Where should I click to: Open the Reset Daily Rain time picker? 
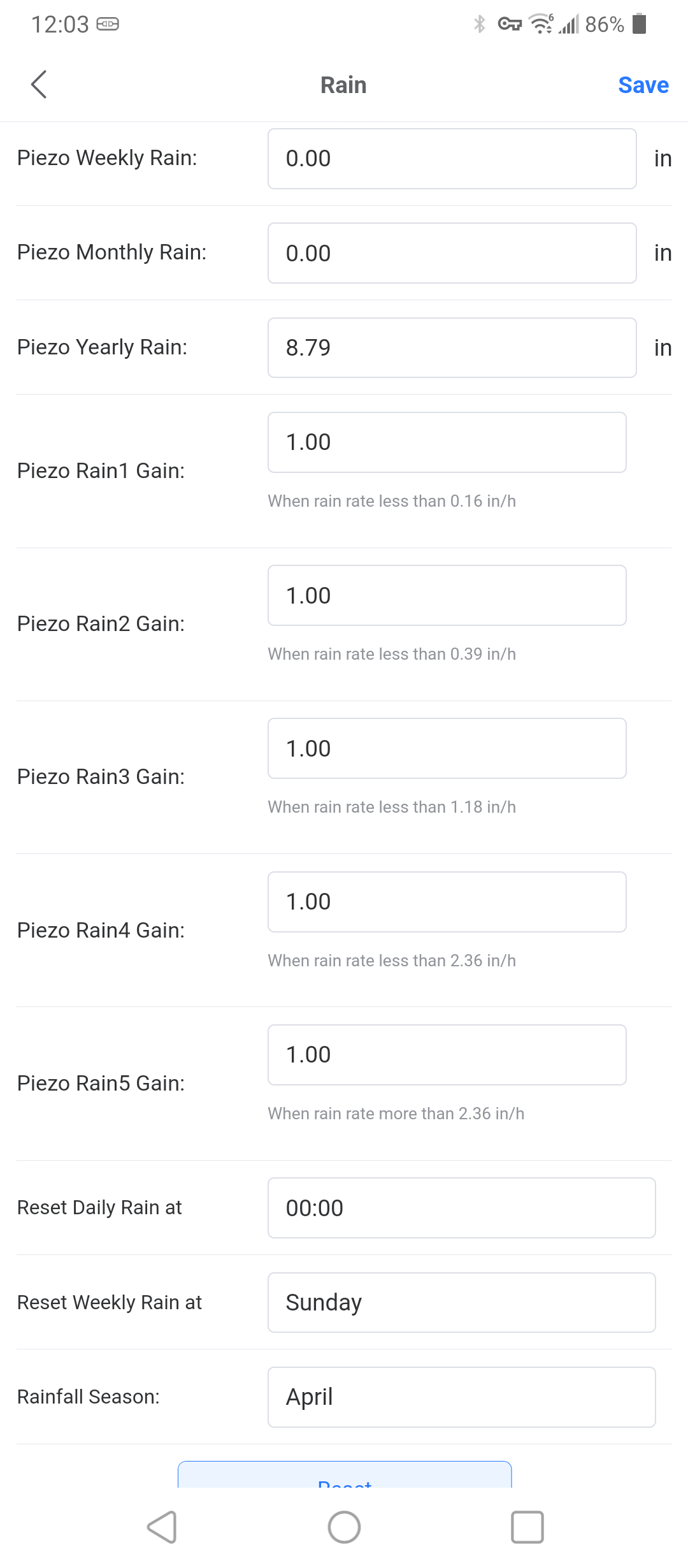(x=461, y=1208)
